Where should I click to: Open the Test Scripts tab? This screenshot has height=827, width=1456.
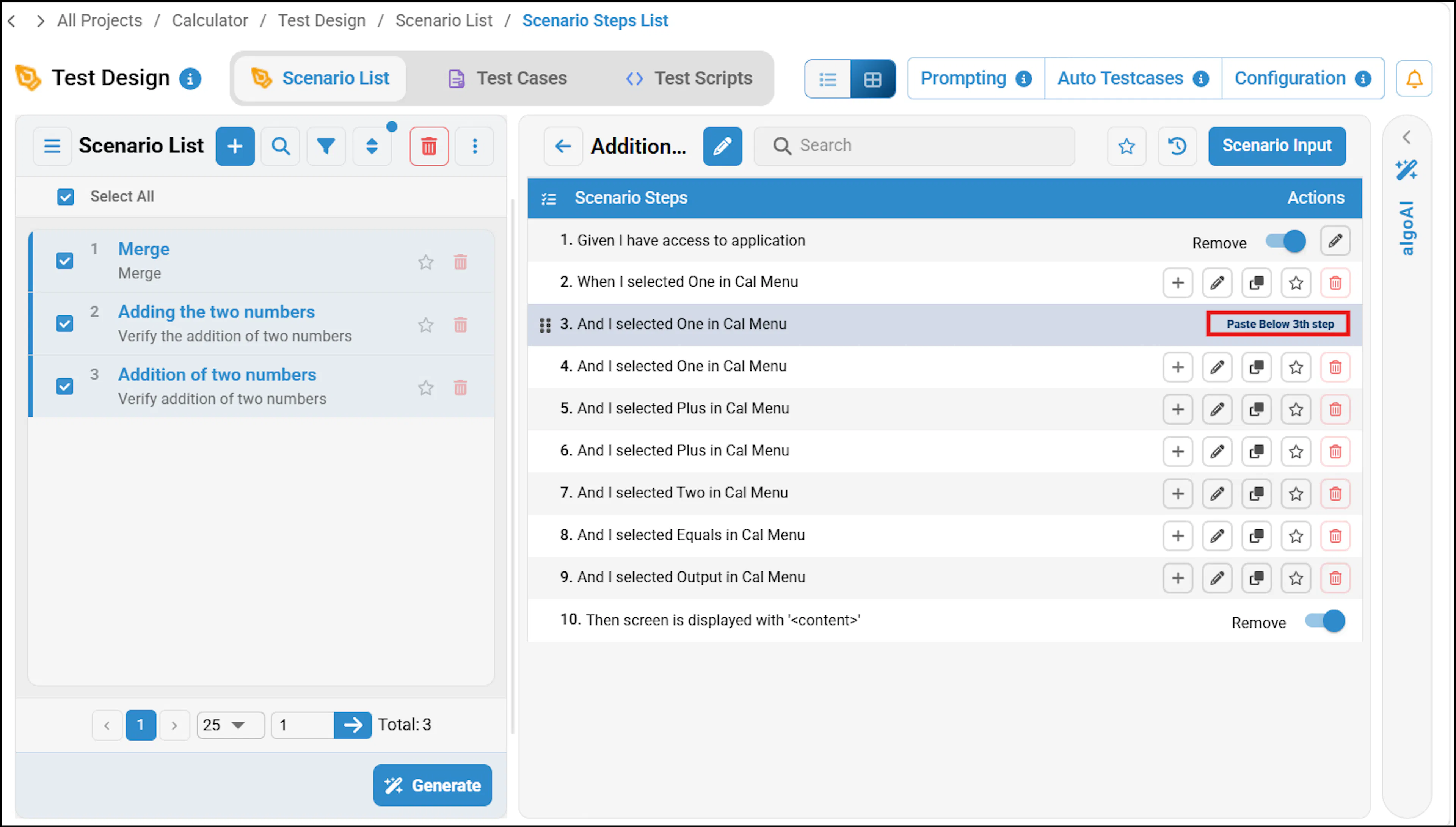click(x=689, y=78)
